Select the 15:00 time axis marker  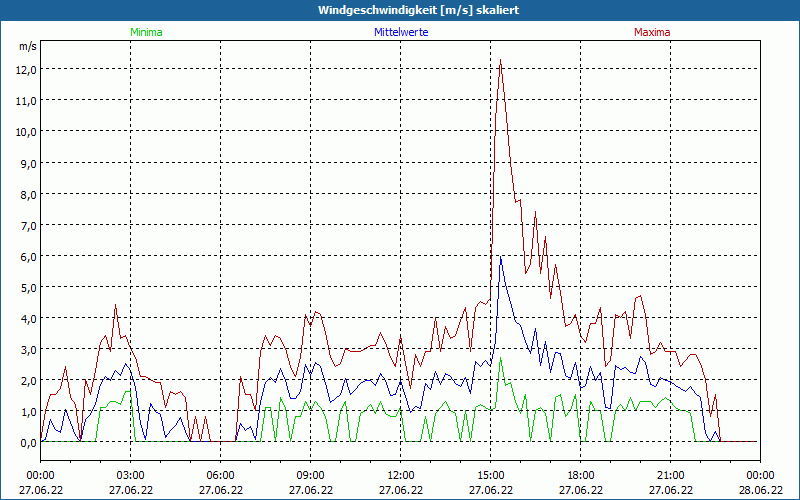coord(490,475)
